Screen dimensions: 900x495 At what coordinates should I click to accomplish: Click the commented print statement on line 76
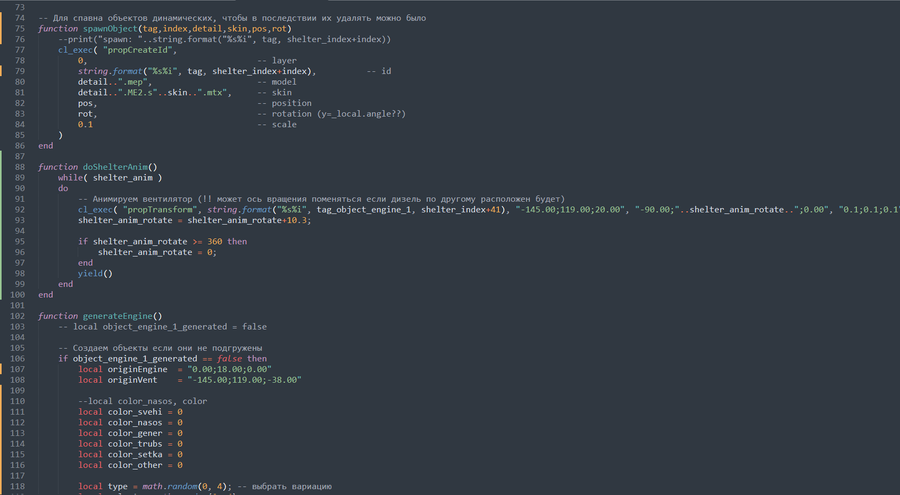pyautogui.click(x=224, y=40)
